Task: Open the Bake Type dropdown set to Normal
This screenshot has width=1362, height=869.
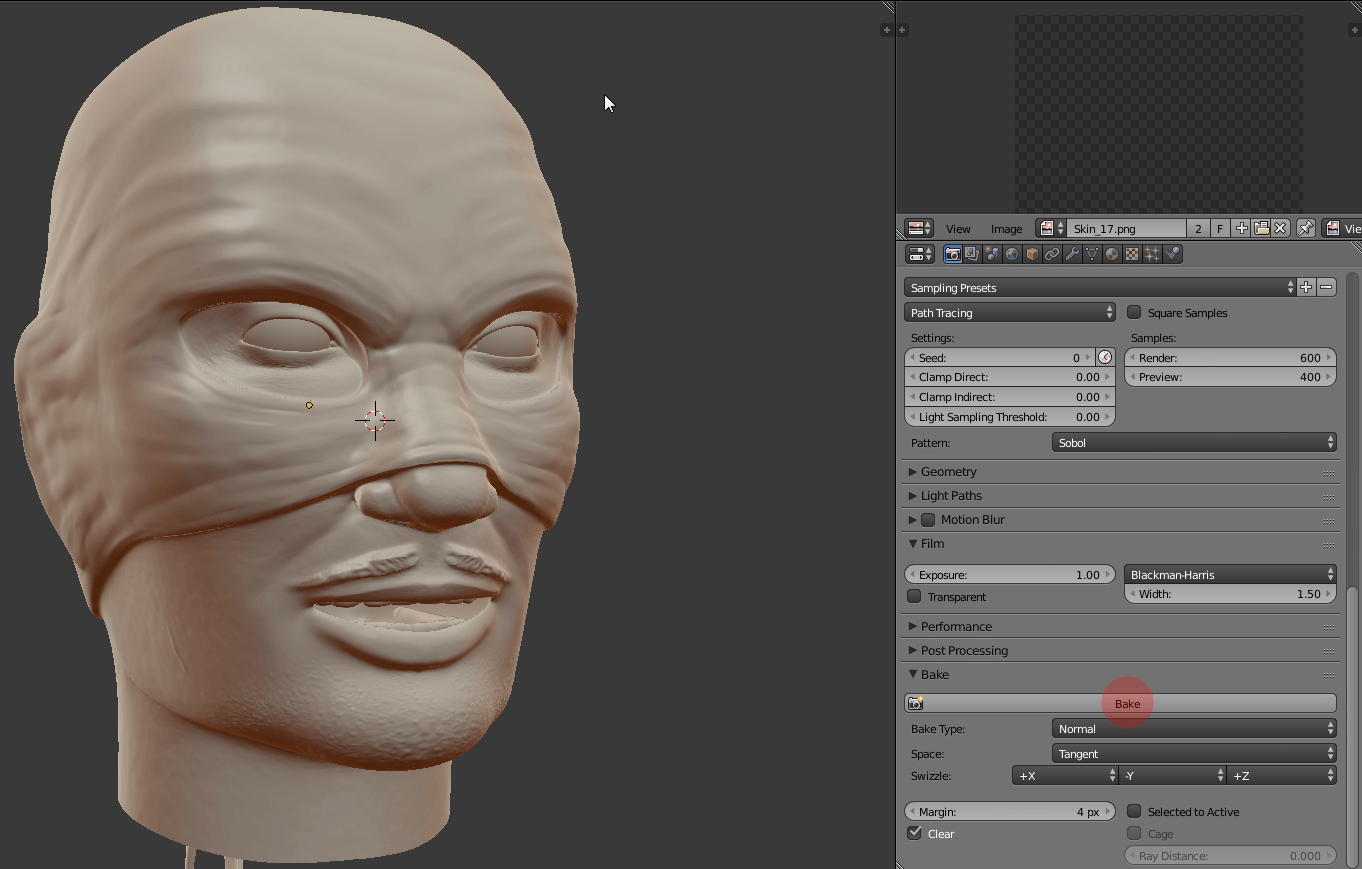Action: [x=1193, y=729]
